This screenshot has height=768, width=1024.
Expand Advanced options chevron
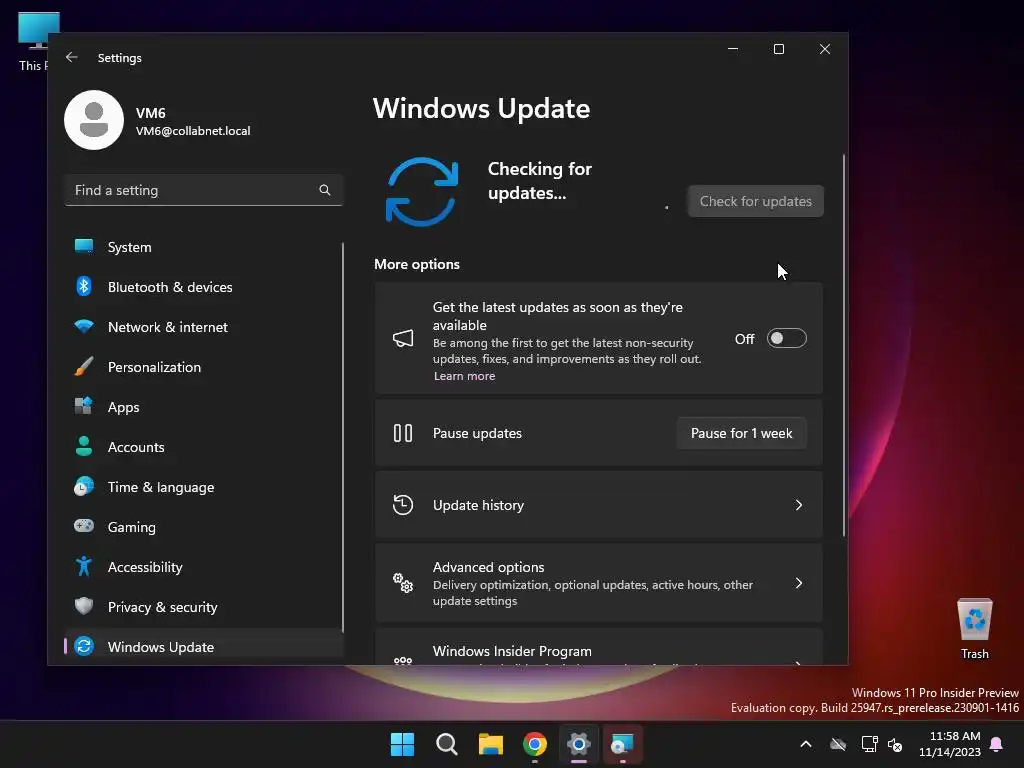[799, 583]
